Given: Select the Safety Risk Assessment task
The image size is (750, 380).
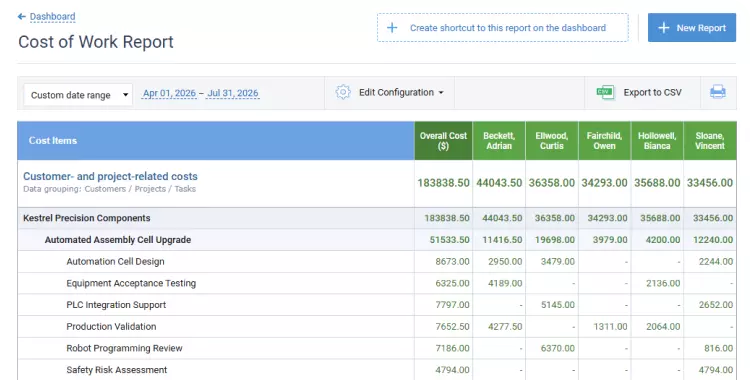Looking at the screenshot, I should [x=117, y=370].
